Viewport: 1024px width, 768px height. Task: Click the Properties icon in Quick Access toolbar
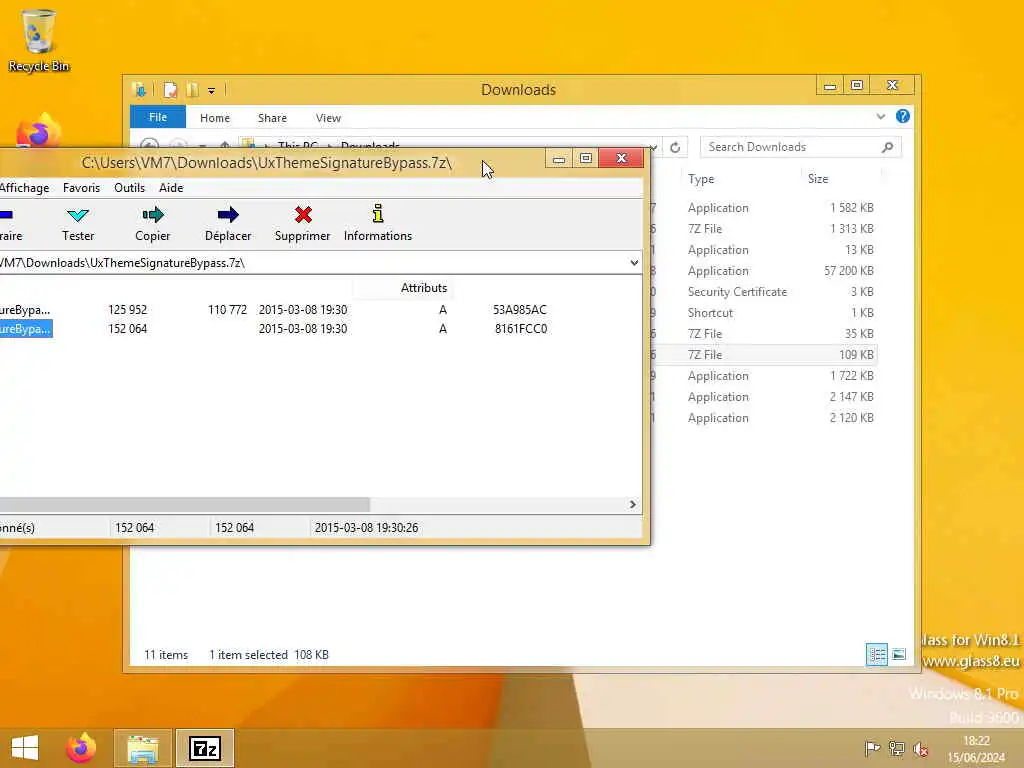[170, 89]
